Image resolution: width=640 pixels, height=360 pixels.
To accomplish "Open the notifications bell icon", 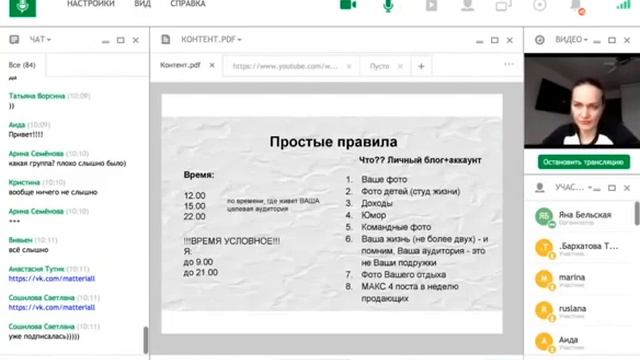I will tap(577, 6).
